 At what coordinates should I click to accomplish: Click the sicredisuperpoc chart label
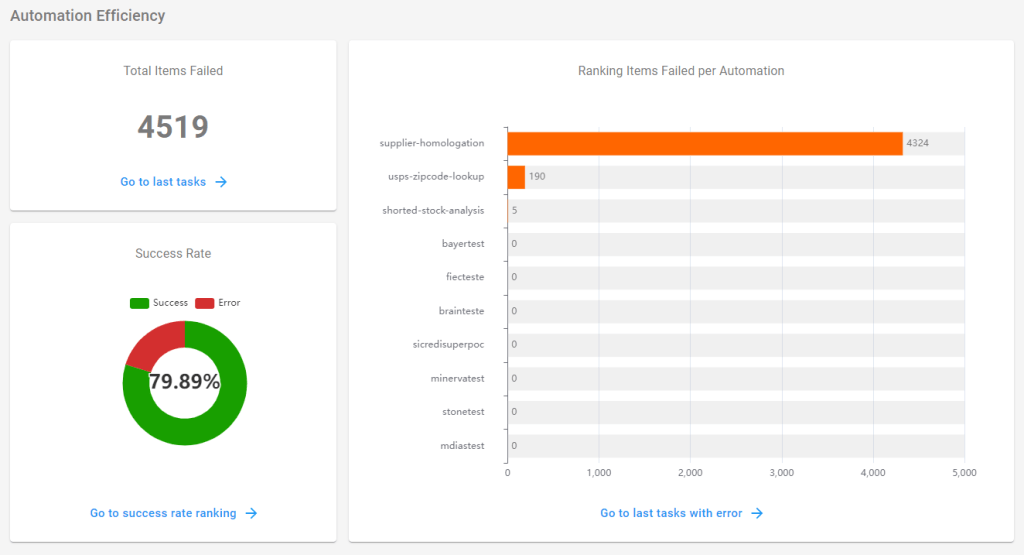point(448,345)
